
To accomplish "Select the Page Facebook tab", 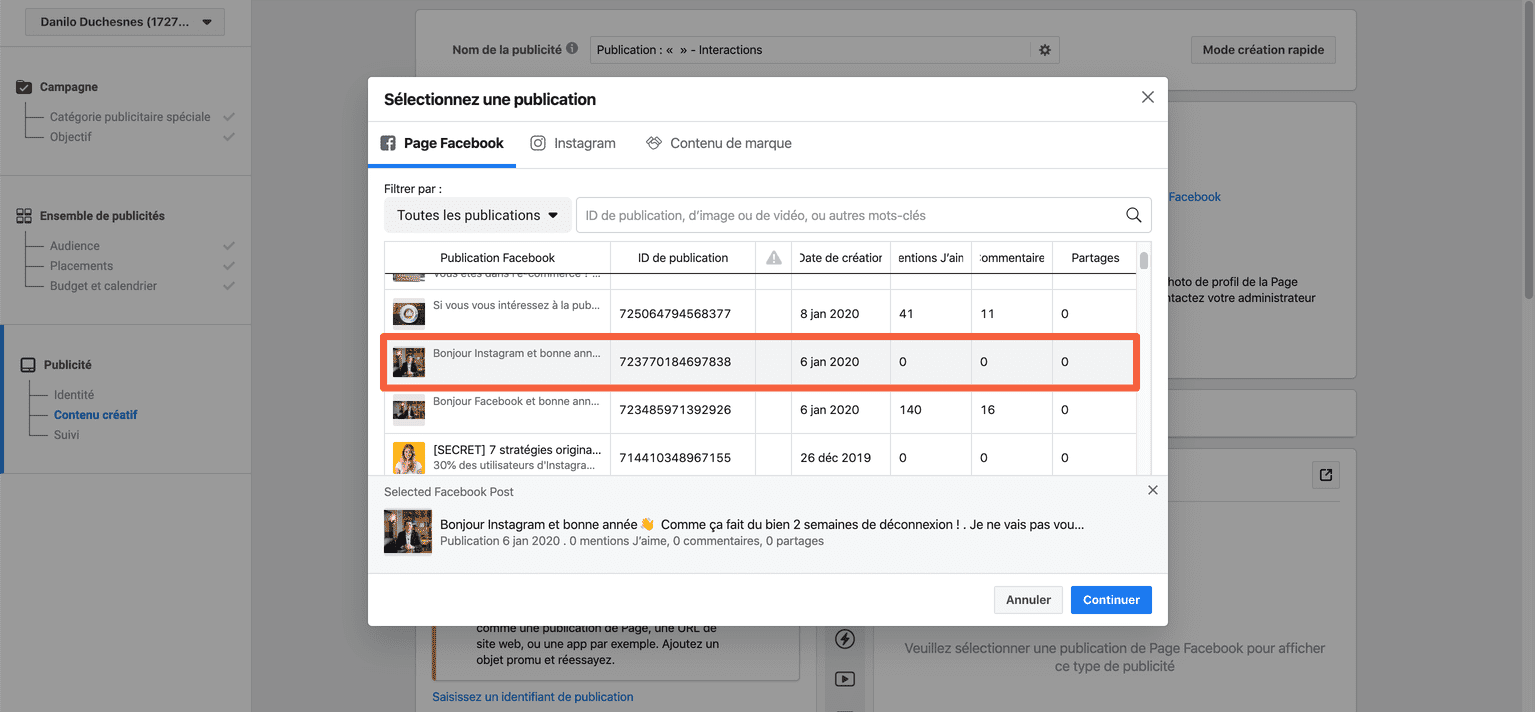I will click(x=442, y=143).
